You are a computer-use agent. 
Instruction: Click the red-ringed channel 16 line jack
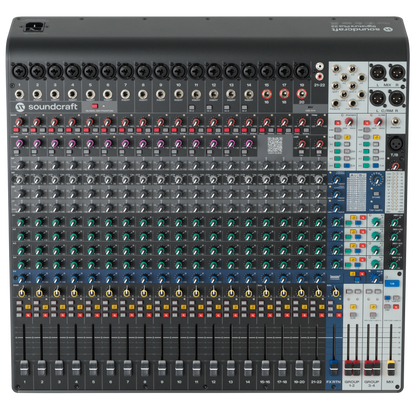[266, 94]
